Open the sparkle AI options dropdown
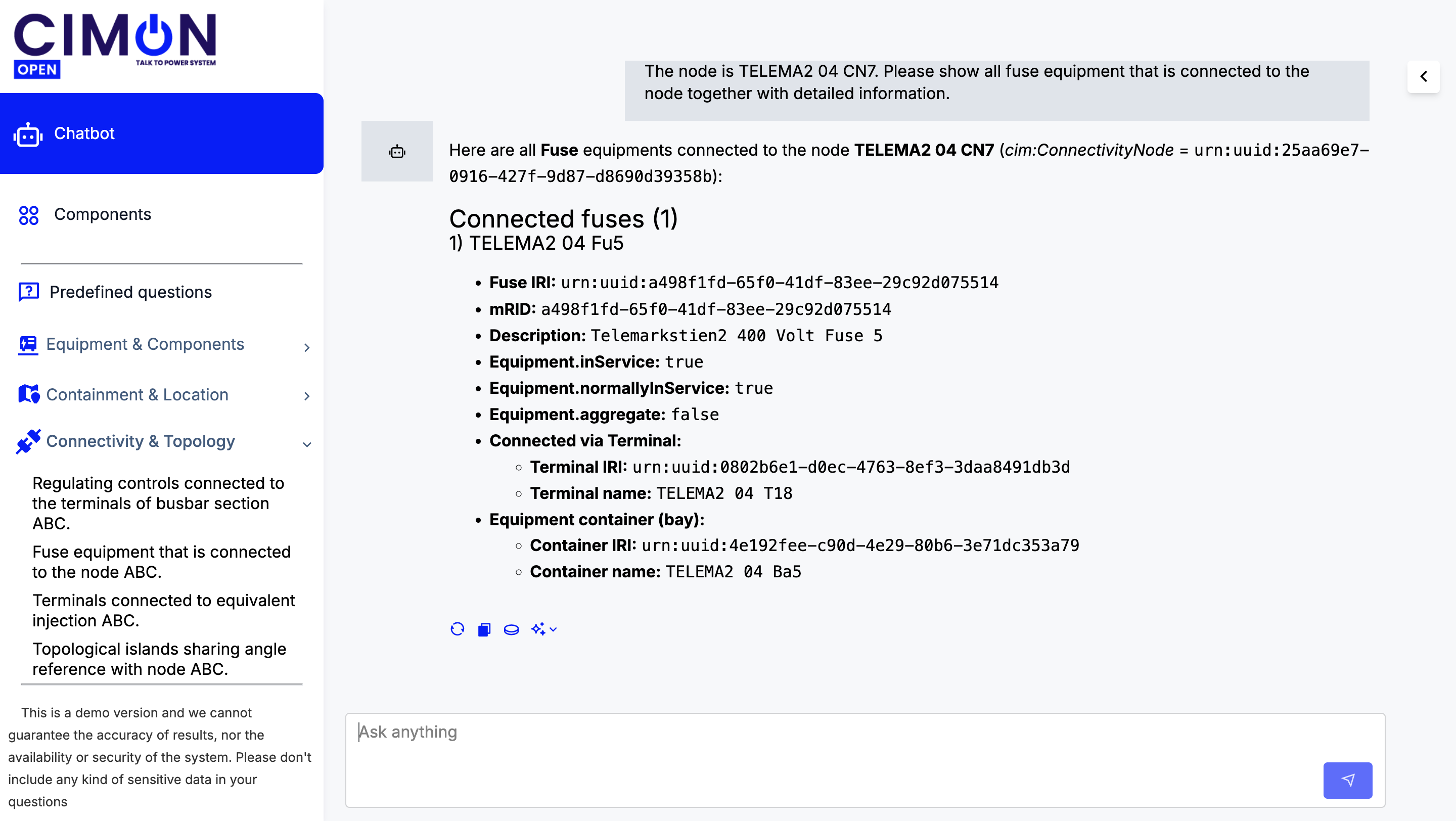The width and height of the screenshot is (1456, 821). tap(544, 629)
